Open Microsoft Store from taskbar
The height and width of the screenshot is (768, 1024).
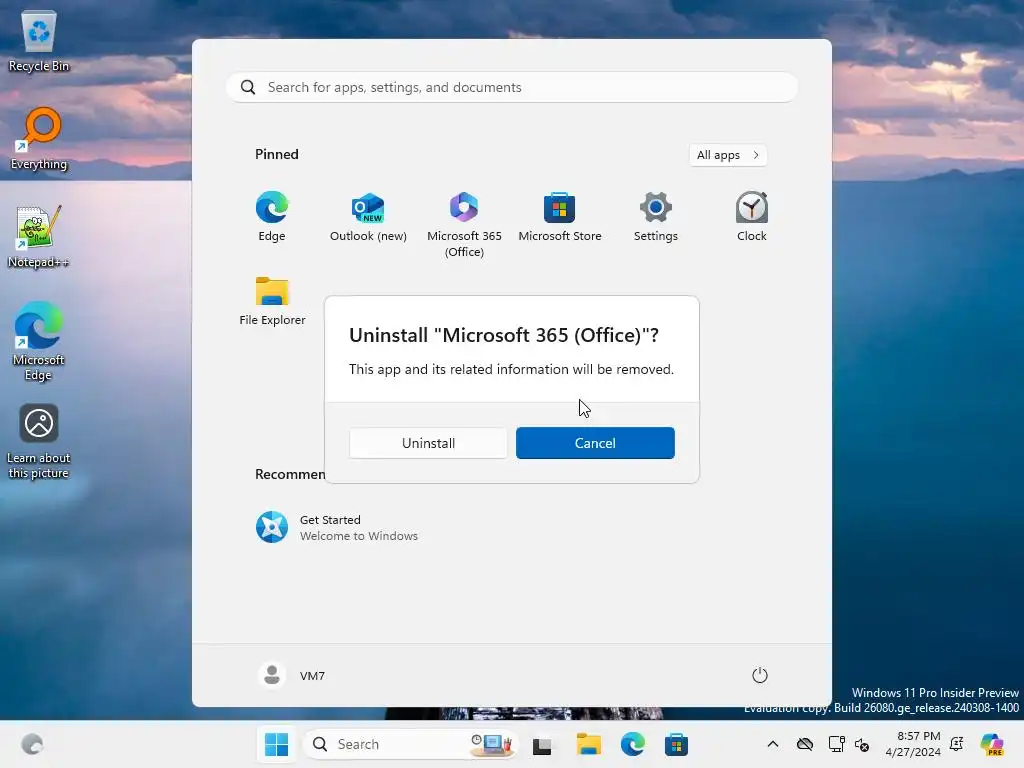[676, 744]
